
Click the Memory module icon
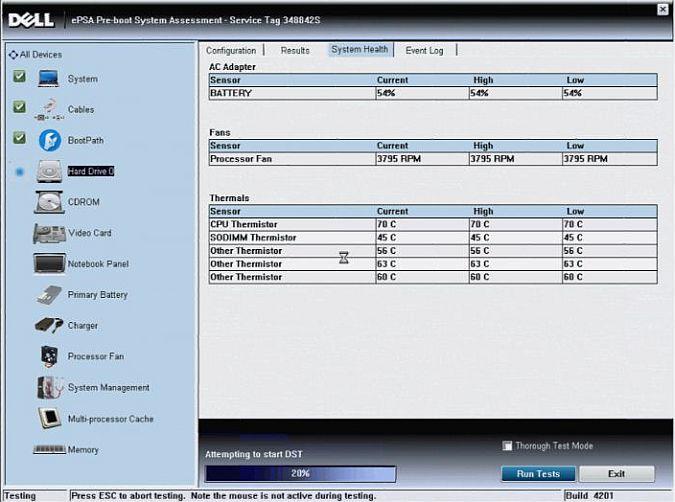[50, 449]
